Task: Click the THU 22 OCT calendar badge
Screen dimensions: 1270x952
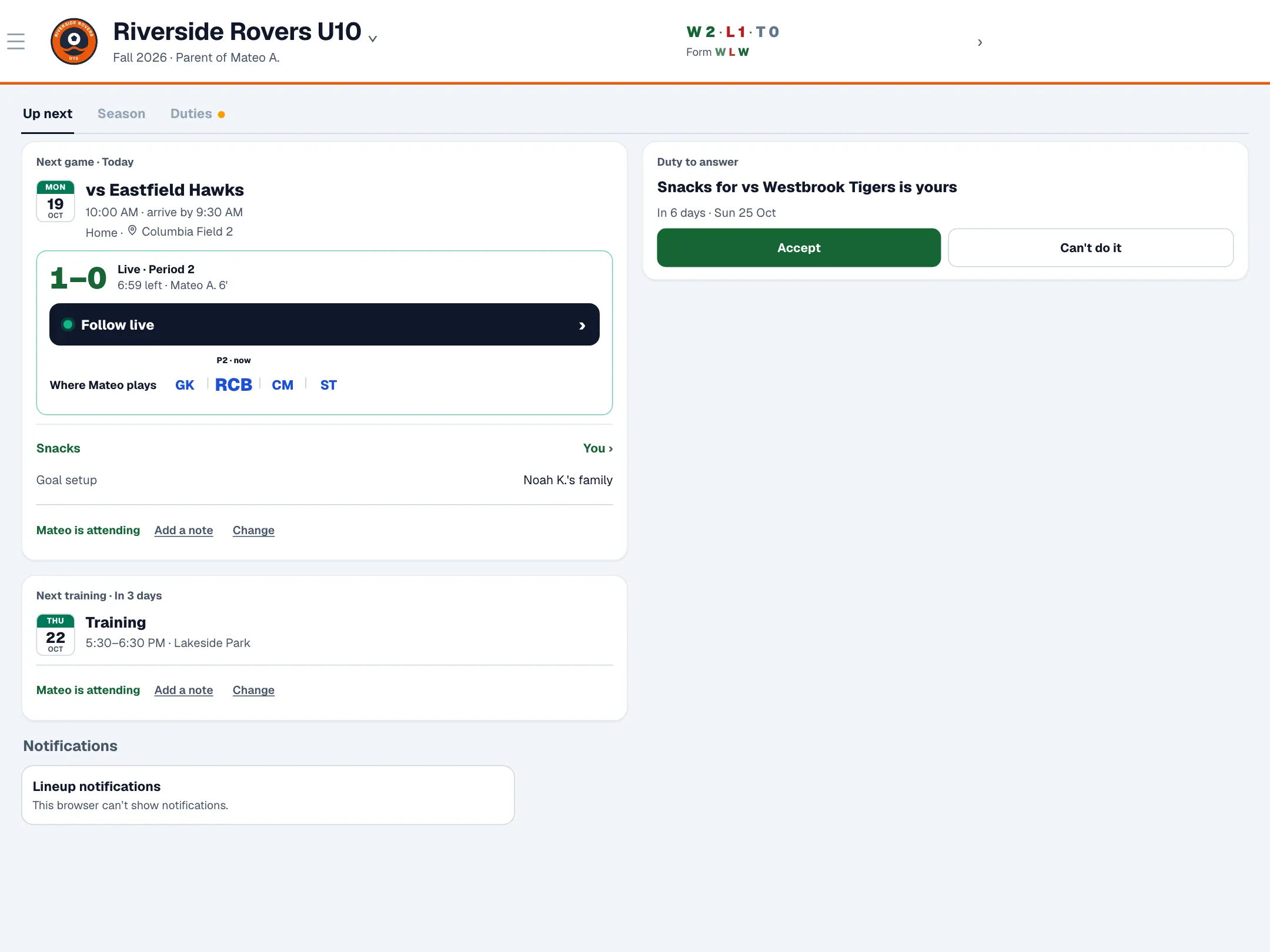Action: (55, 635)
